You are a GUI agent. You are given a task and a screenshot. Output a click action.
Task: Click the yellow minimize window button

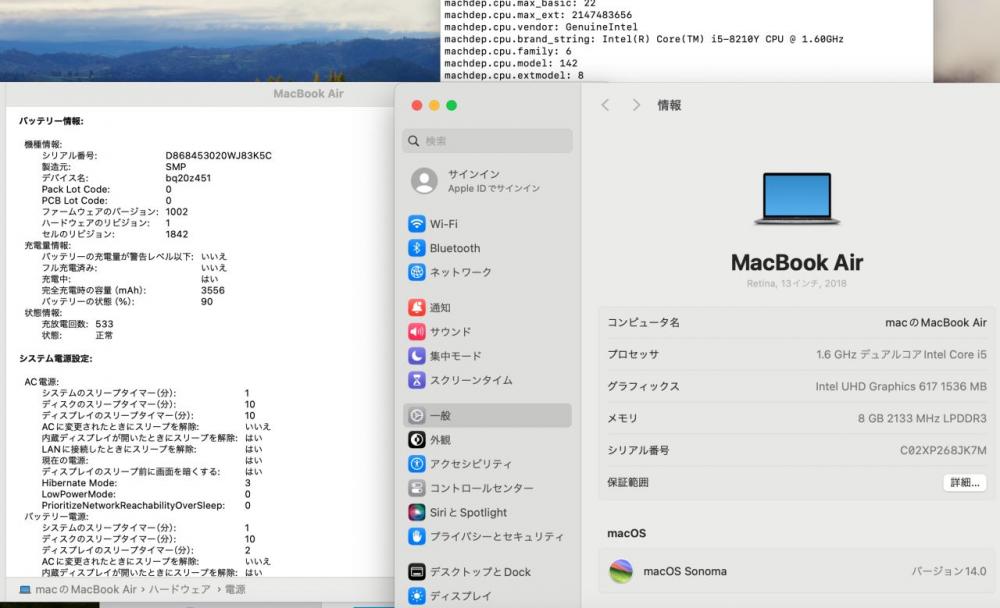pyautogui.click(x=434, y=105)
